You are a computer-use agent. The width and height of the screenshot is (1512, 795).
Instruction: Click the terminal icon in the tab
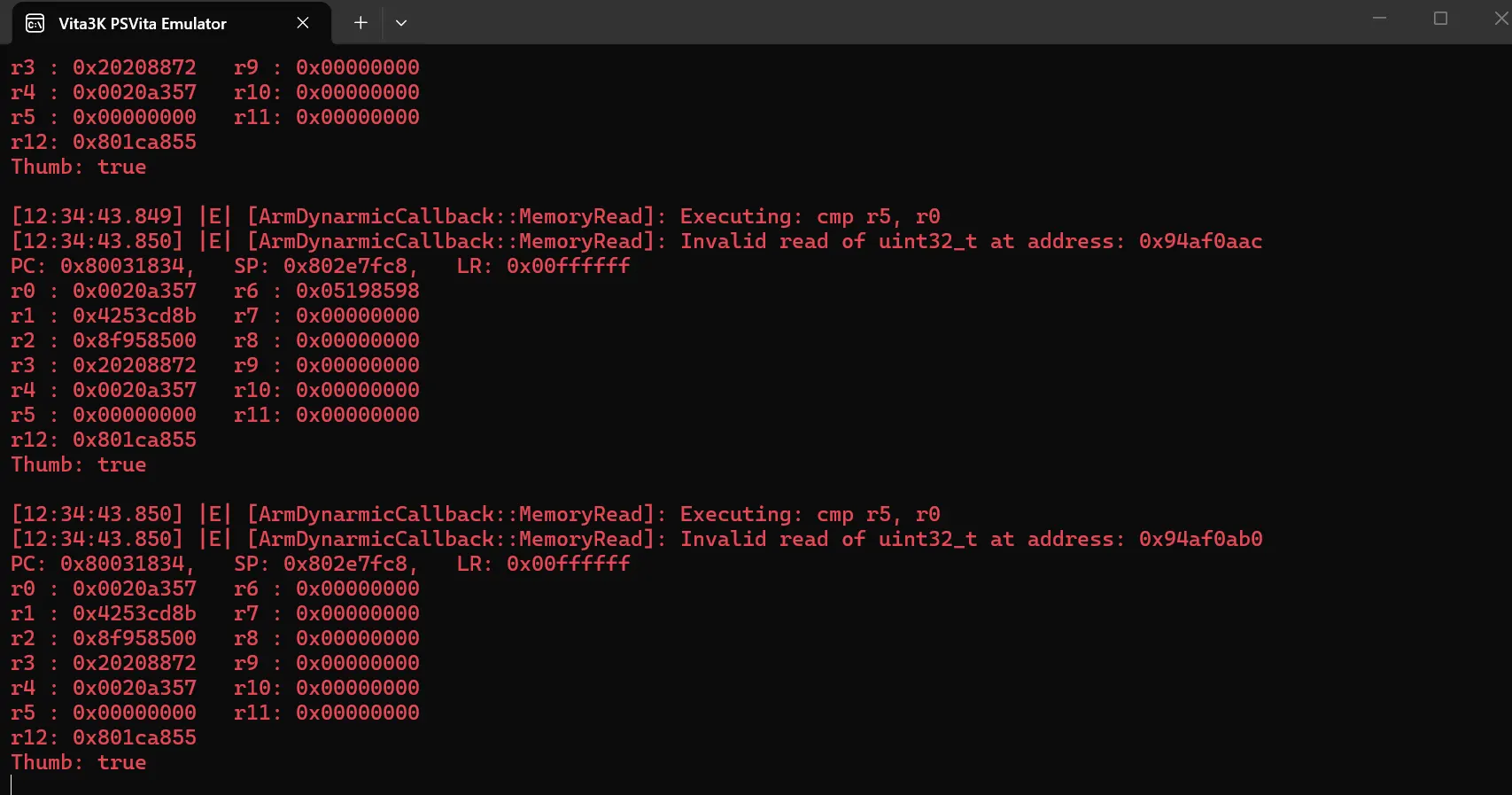[x=35, y=23]
